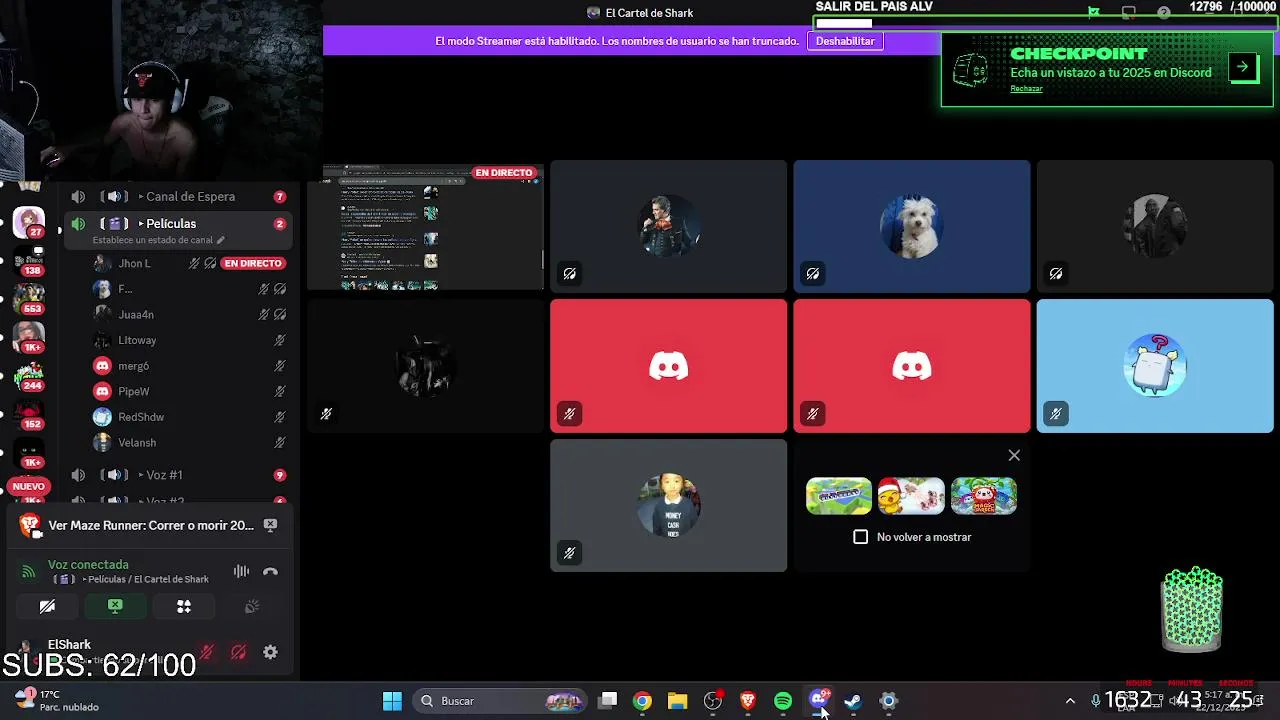Open OBS Studio from the taskbar
Screen dimensions: 1280x720
pos(713,701)
